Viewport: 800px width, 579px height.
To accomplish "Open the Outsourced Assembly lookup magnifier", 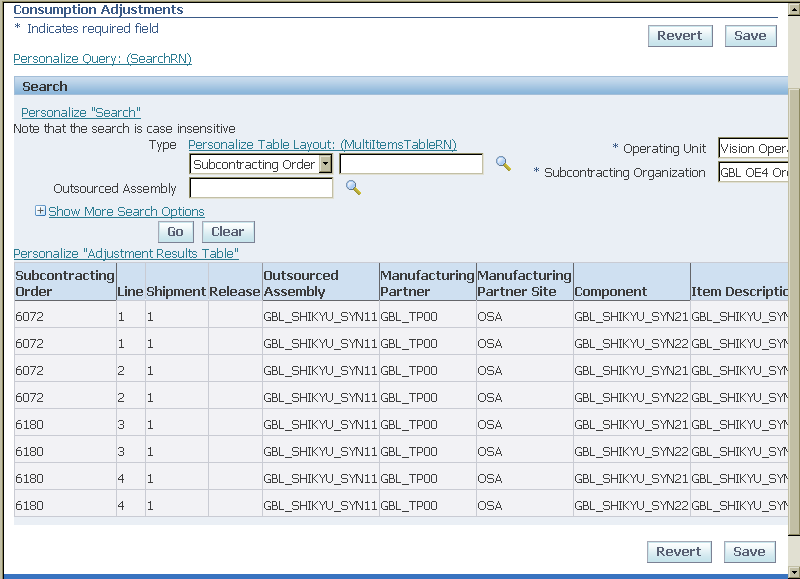I will (353, 187).
